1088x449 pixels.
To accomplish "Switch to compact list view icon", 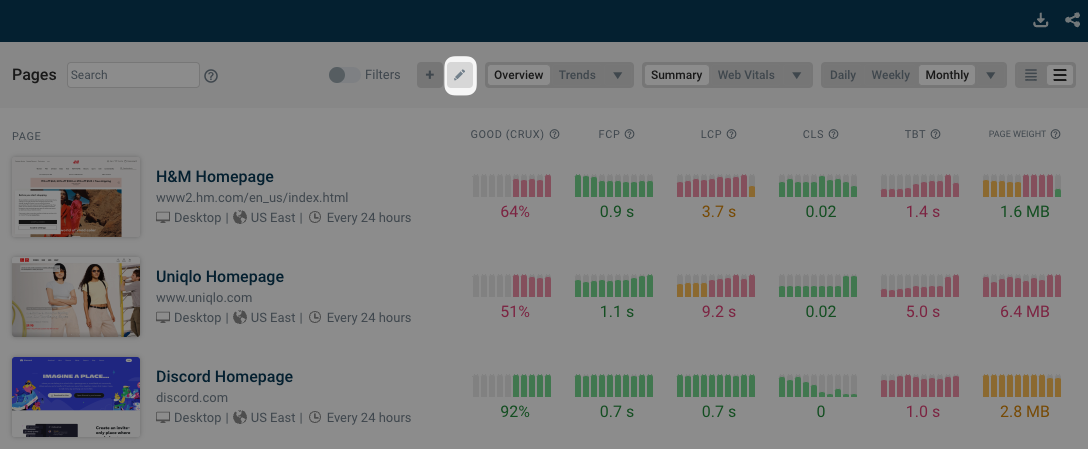I will (x=1031, y=75).
